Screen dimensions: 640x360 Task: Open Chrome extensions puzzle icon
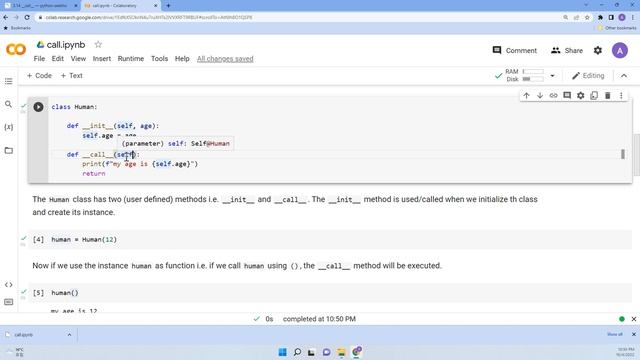(x=600, y=18)
